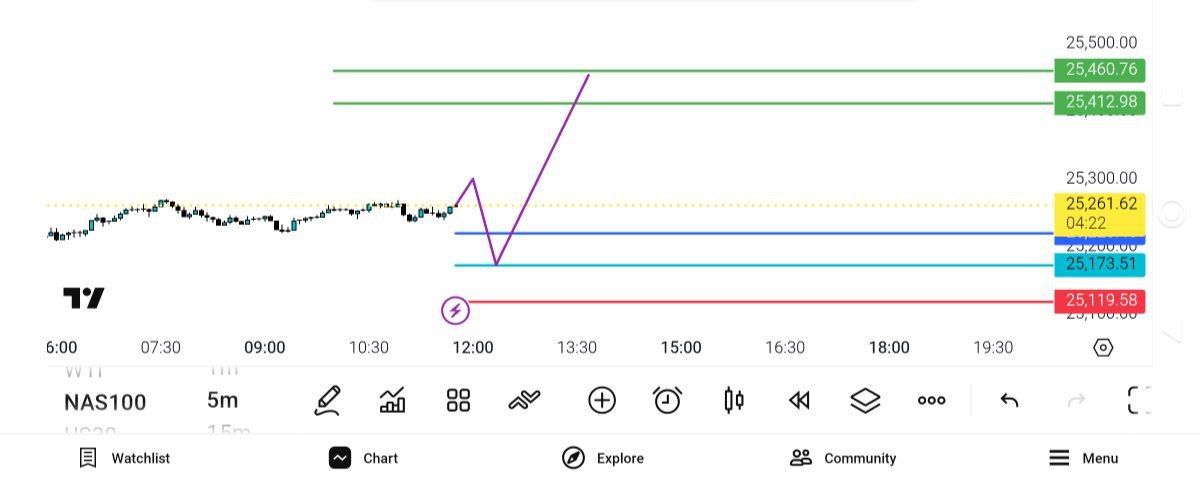The image size is (1200, 483).
Task: Select the drawing pencil tool
Action: 327,401
